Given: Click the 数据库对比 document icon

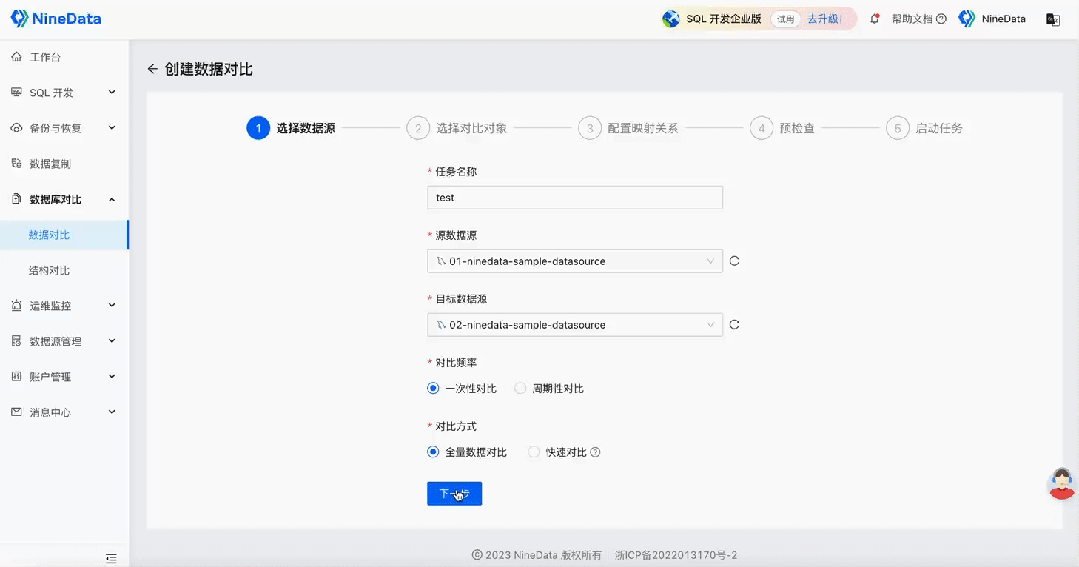Looking at the screenshot, I should (17, 199).
